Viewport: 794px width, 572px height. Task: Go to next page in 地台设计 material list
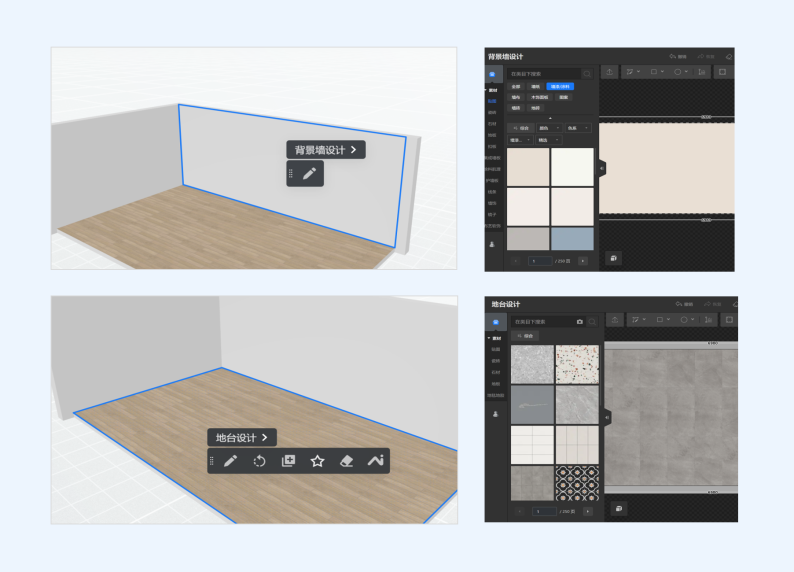point(588,511)
